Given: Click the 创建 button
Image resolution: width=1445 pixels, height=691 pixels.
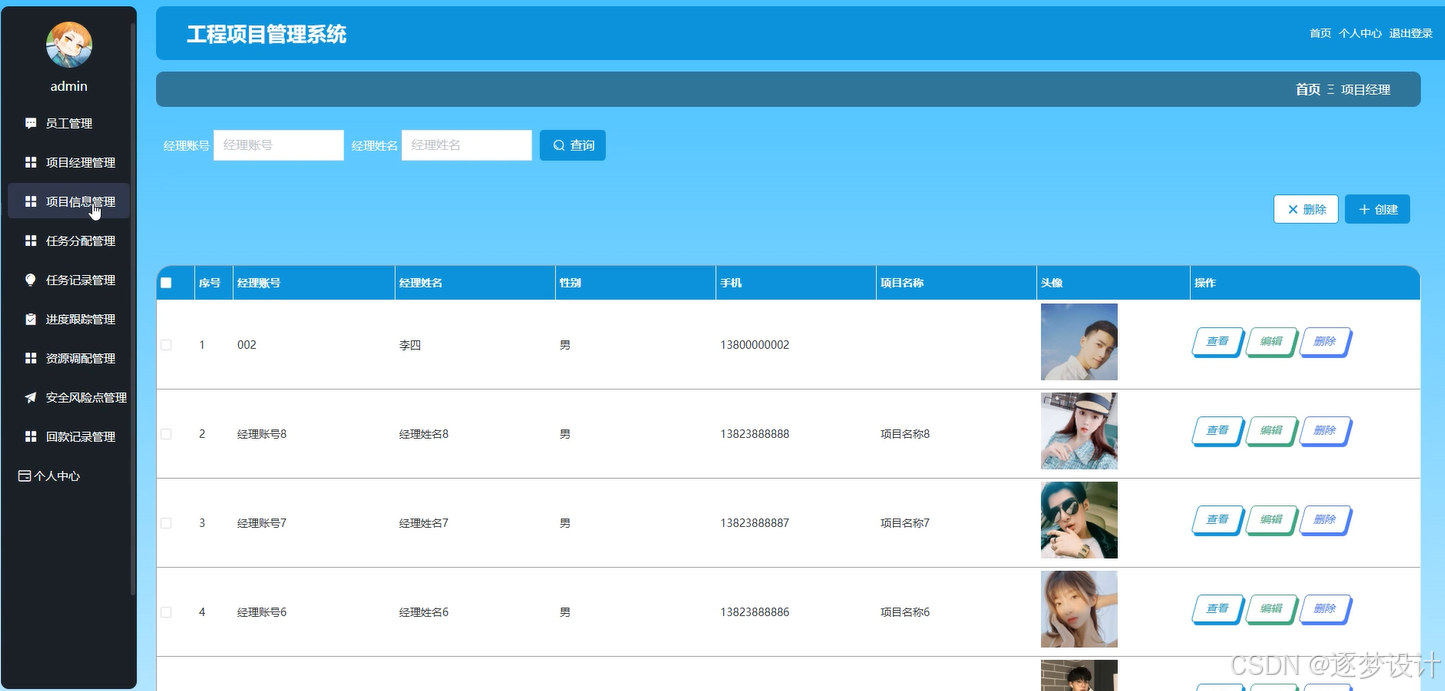Looking at the screenshot, I should (1377, 209).
